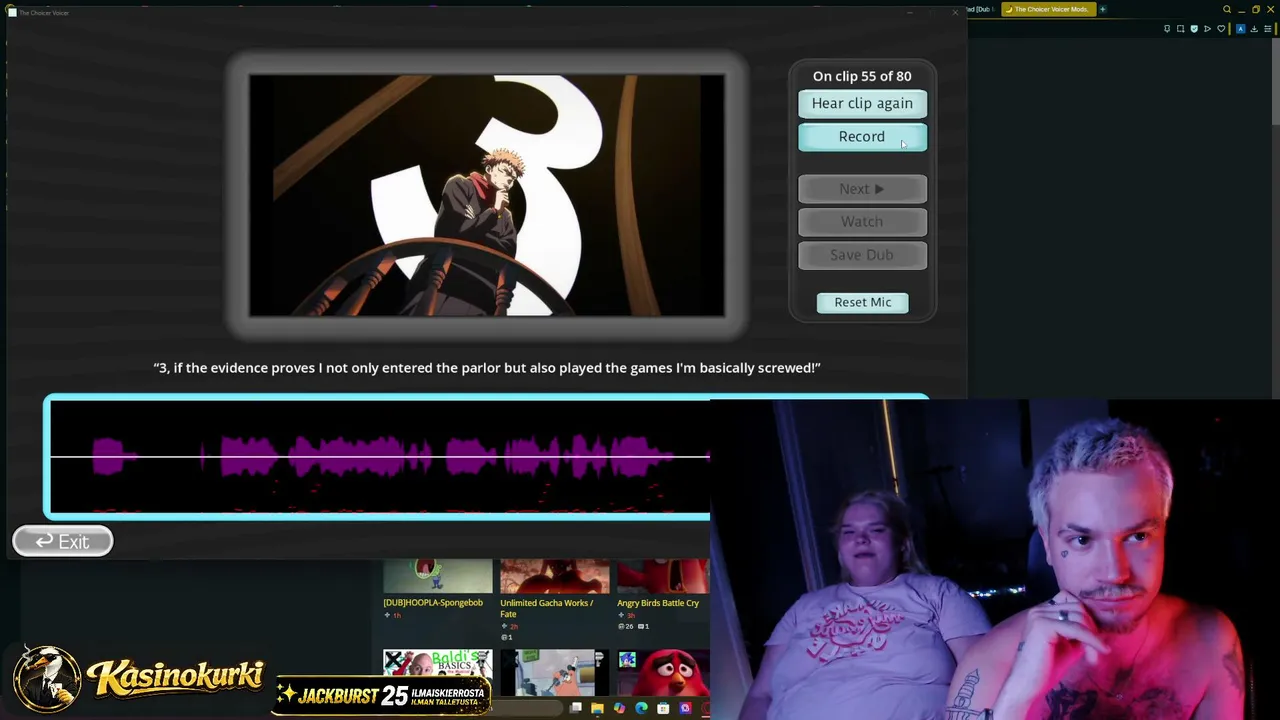Click the Watch button
Viewport: 1280px width, 720px height.
[862, 222]
